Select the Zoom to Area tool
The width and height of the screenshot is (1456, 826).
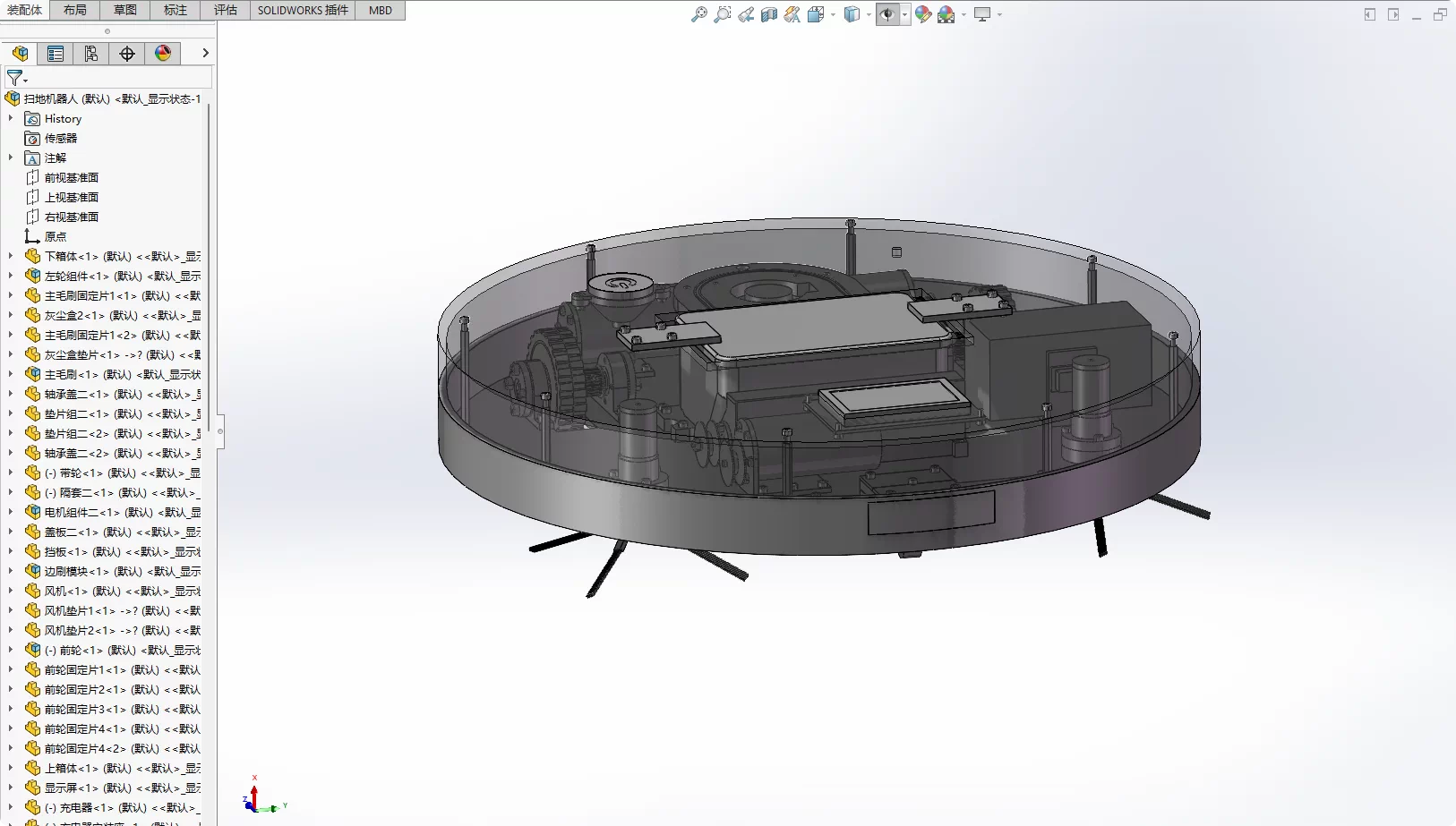pyautogui.click(x=723, y=14)
